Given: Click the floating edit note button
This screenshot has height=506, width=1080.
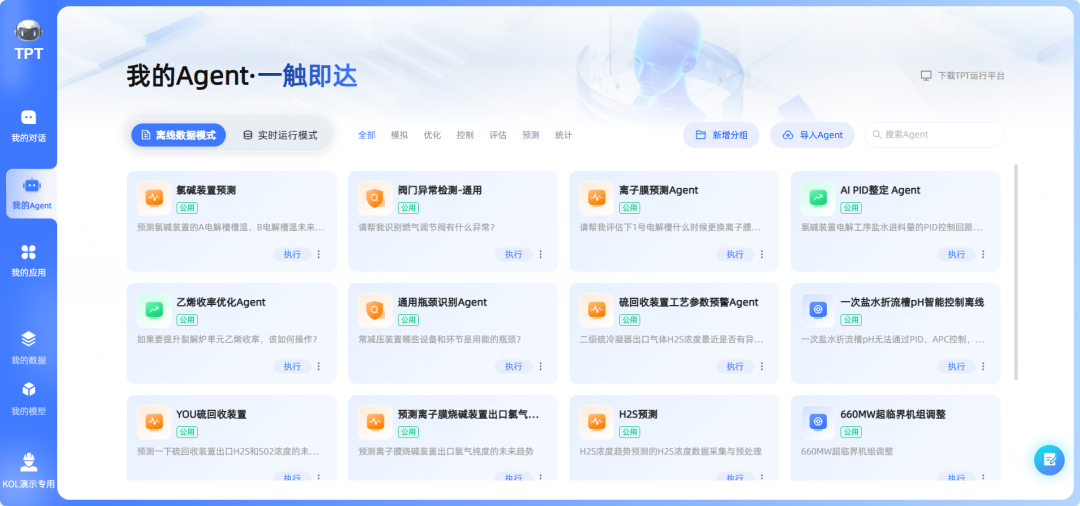Looking at the screenshot, I should (x=1049, y=460).
